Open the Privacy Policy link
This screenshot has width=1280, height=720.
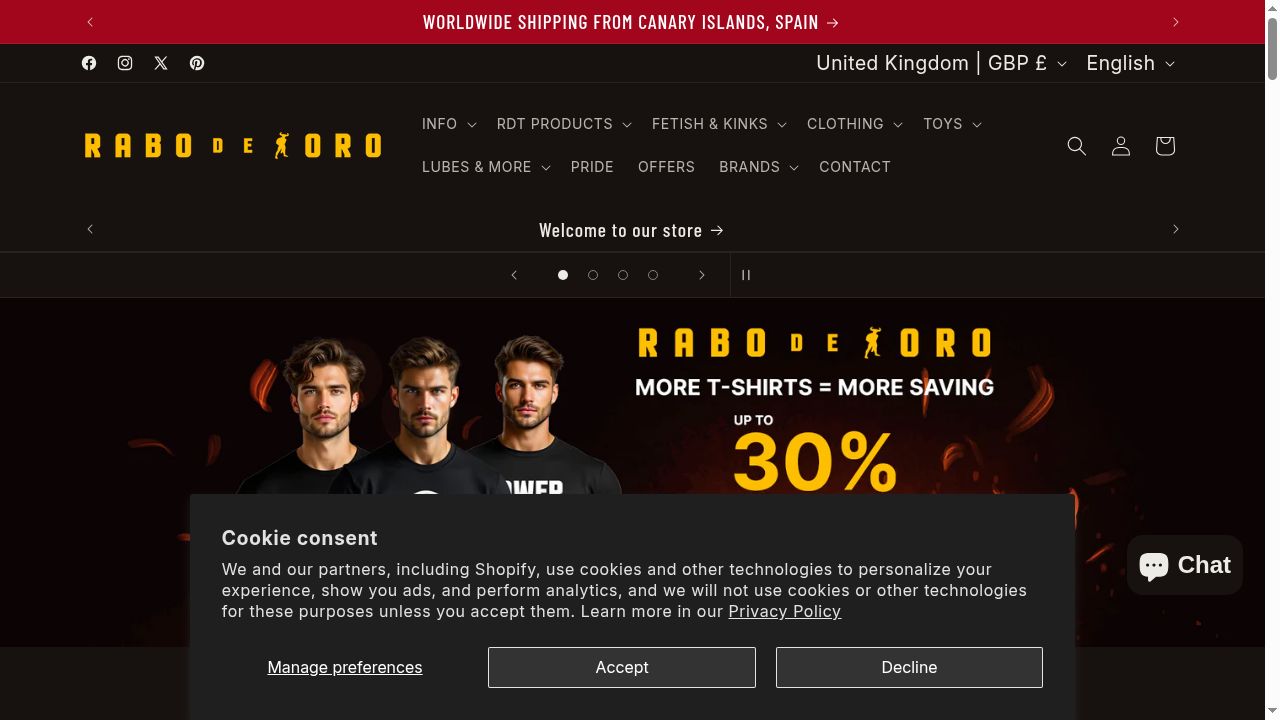785,611
